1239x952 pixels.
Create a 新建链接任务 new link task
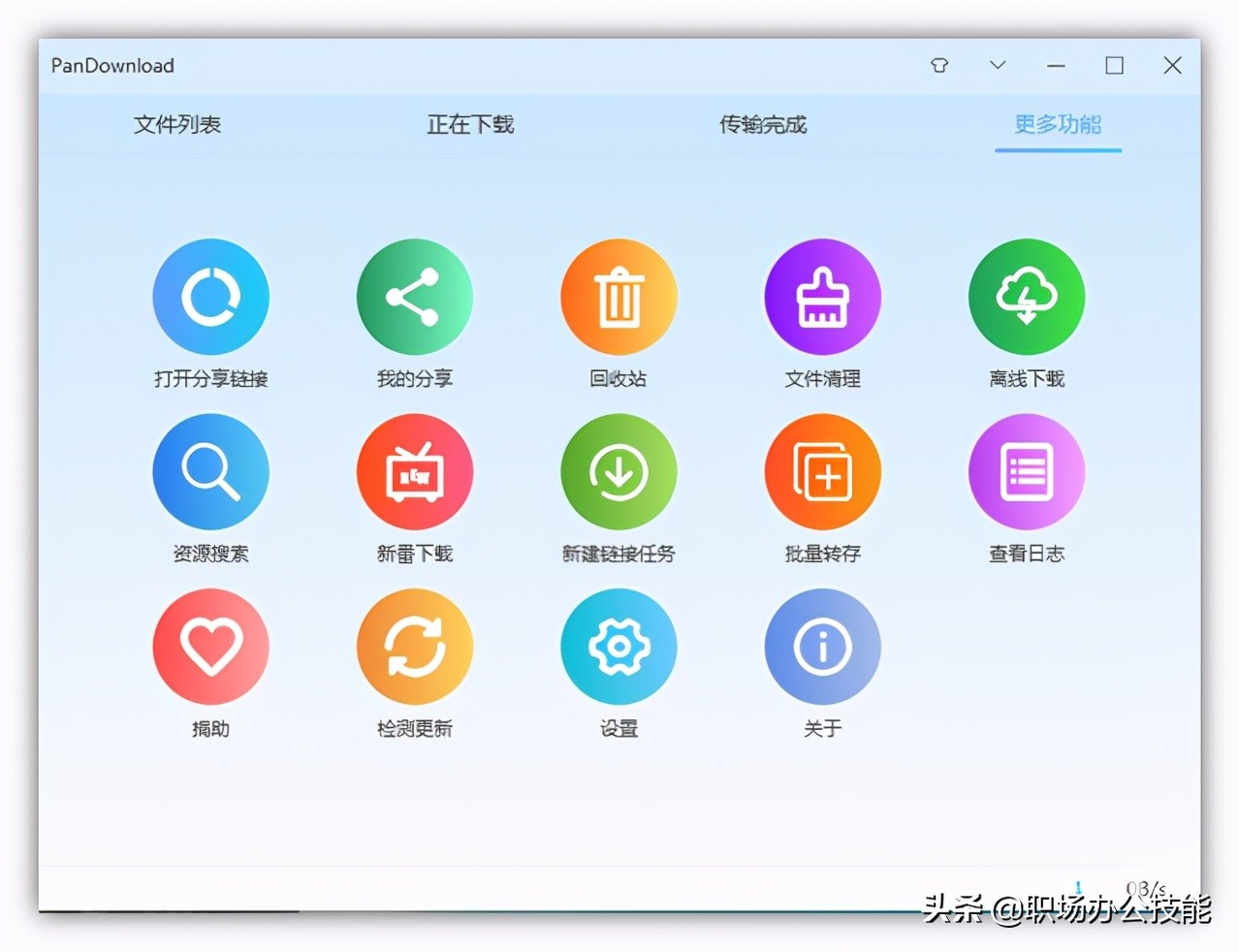(619, 471)
